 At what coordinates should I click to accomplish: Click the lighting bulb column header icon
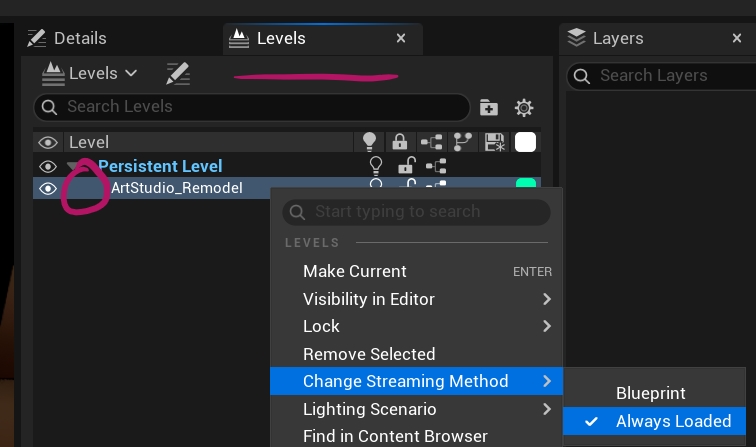(x=370, y=142)
